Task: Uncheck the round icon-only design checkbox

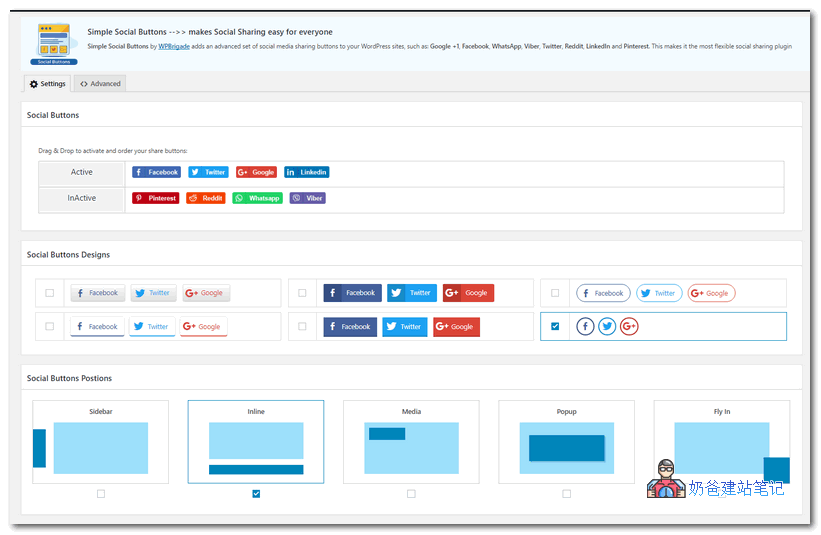Action: 555,326
